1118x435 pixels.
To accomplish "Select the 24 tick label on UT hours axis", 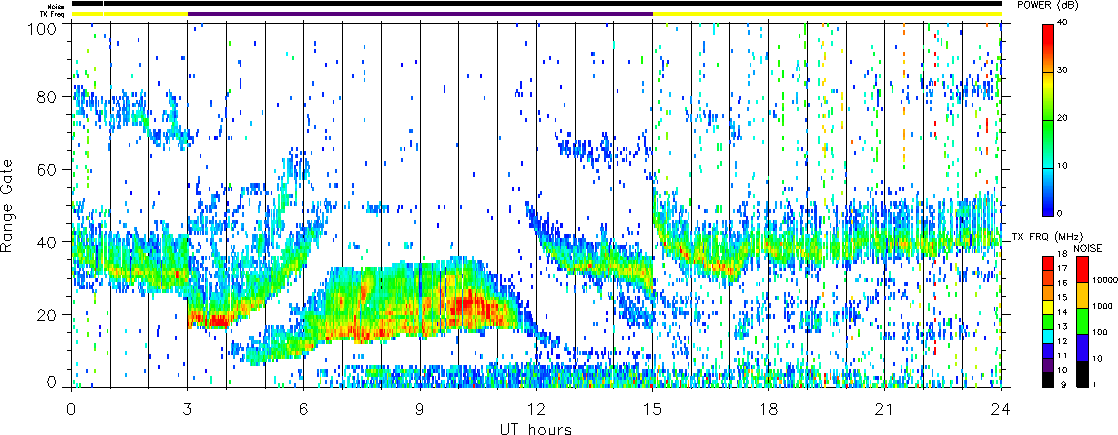I will pos(1001,407).
